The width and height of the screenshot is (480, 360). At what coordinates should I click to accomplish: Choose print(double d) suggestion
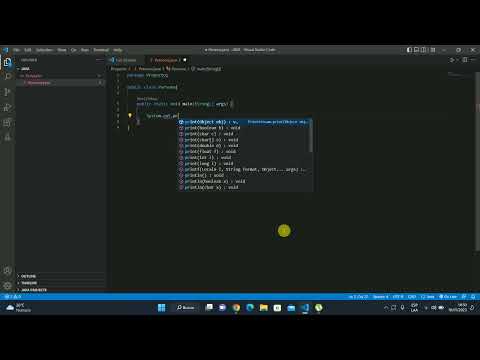coord(245,146)
